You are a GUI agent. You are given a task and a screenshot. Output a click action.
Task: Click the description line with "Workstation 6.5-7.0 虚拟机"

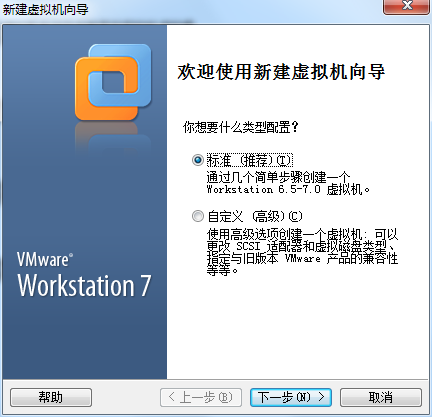coord(288,189)
